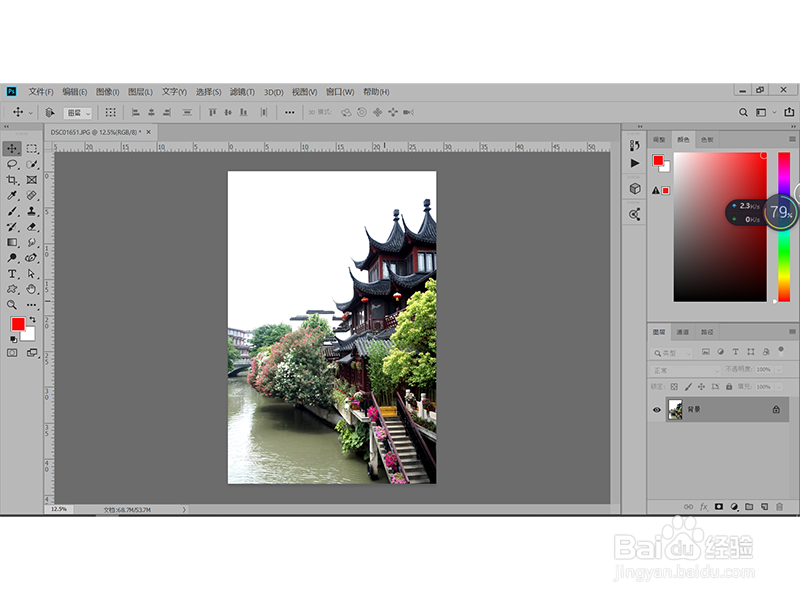Select the Horizontal Type tool

(12, 274)
